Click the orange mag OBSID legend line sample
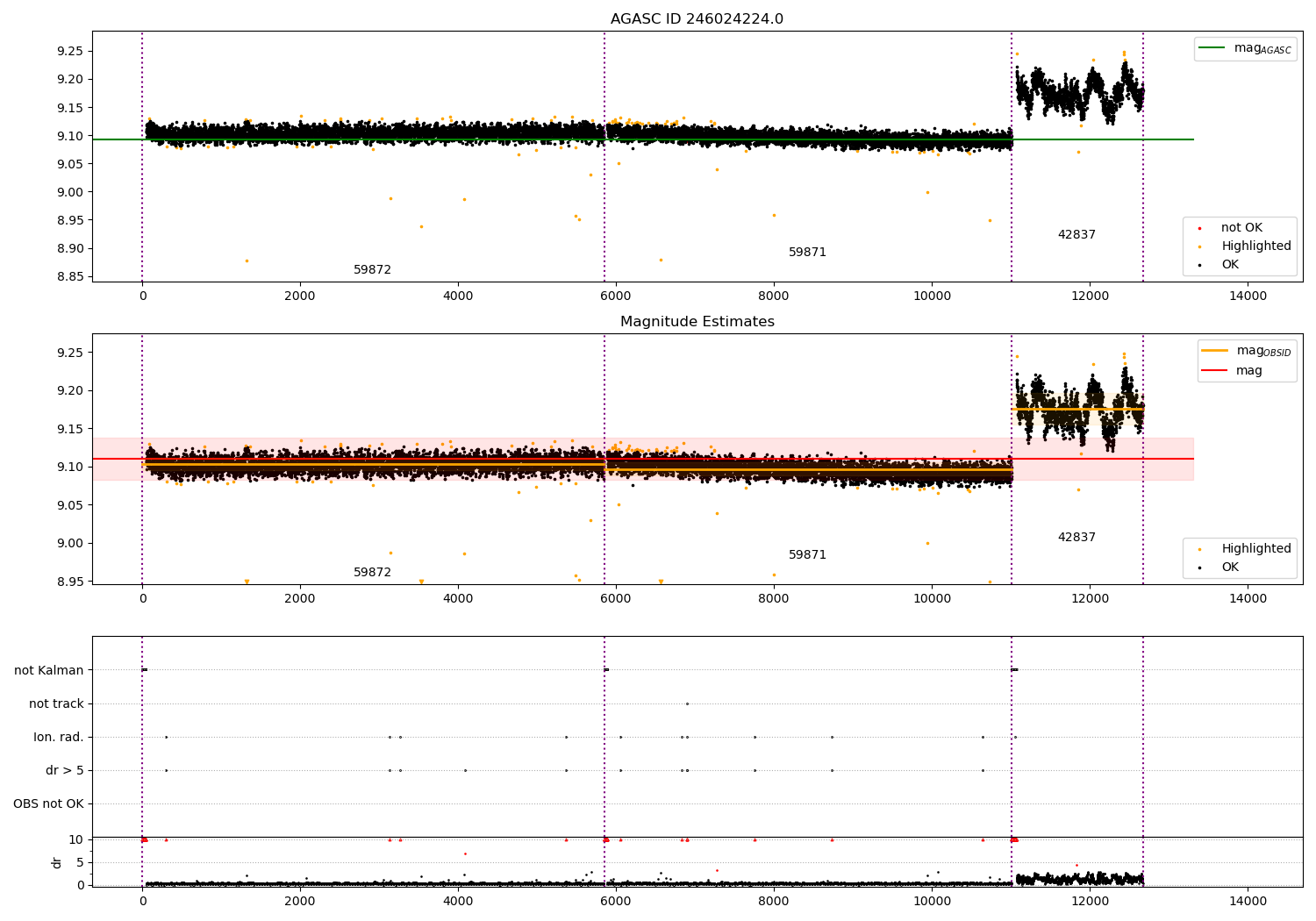 (1215, 351)
